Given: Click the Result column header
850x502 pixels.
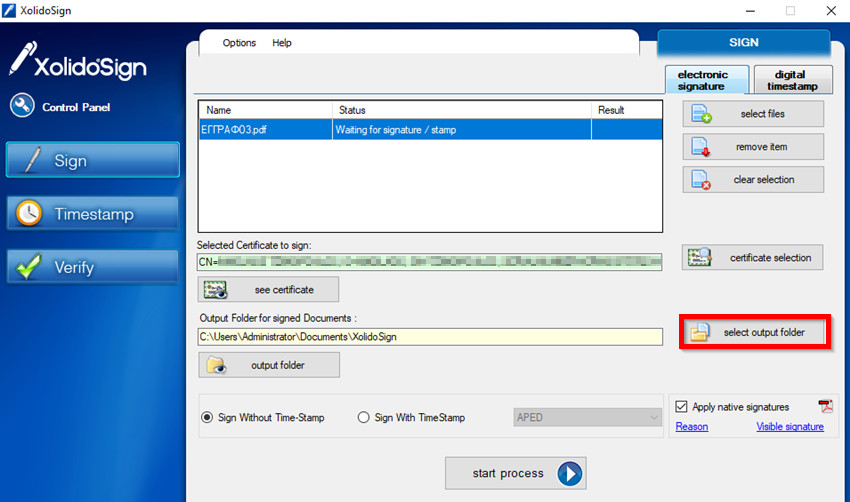Looking at the screenshot, I should click(627, 110).
